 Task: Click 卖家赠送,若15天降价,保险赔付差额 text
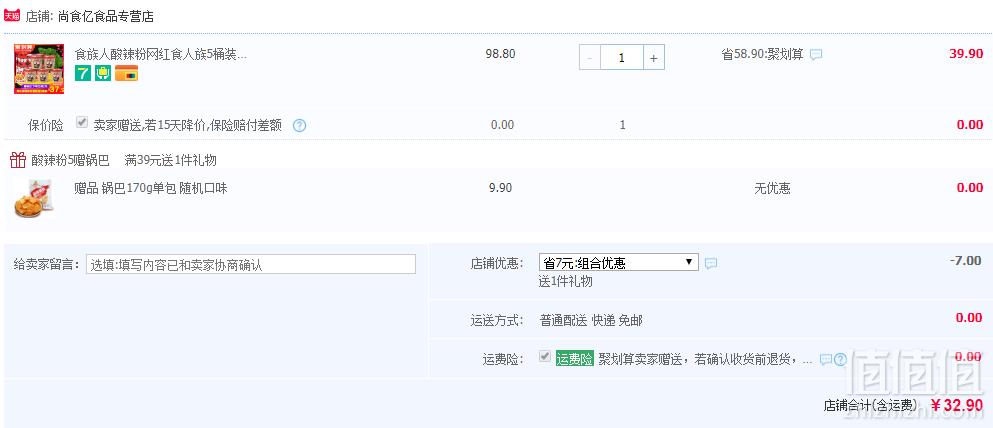pyautogui.click(x=187, y=125)
